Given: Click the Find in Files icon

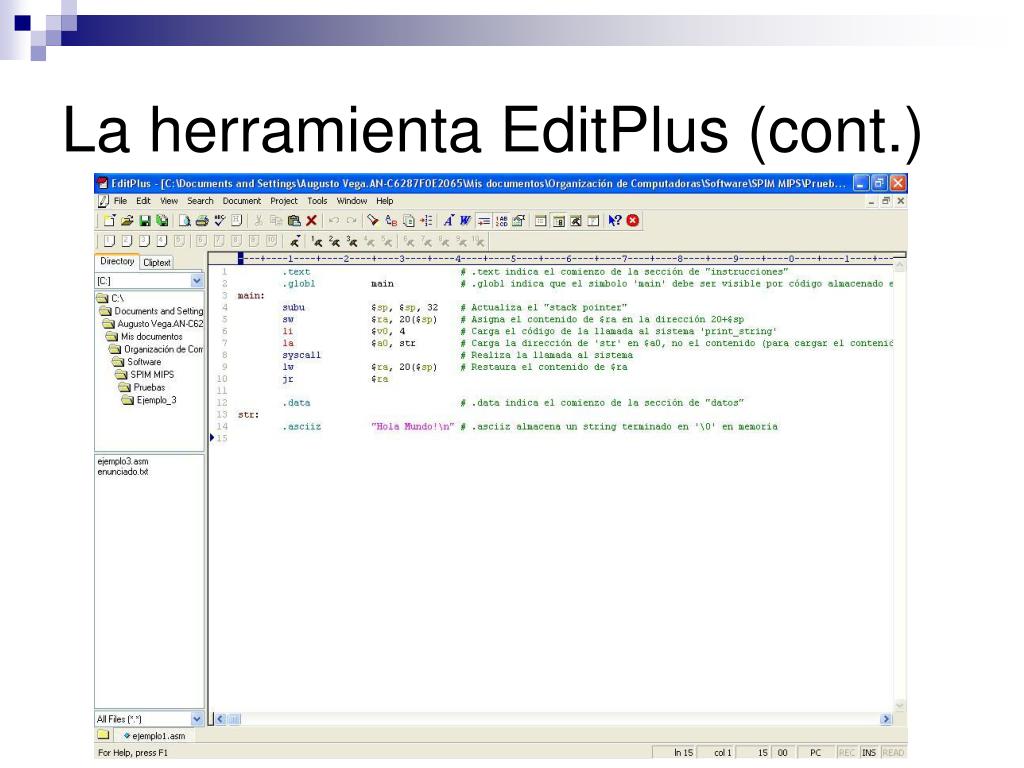Looking at the screenshot, I should coord(408,221).
